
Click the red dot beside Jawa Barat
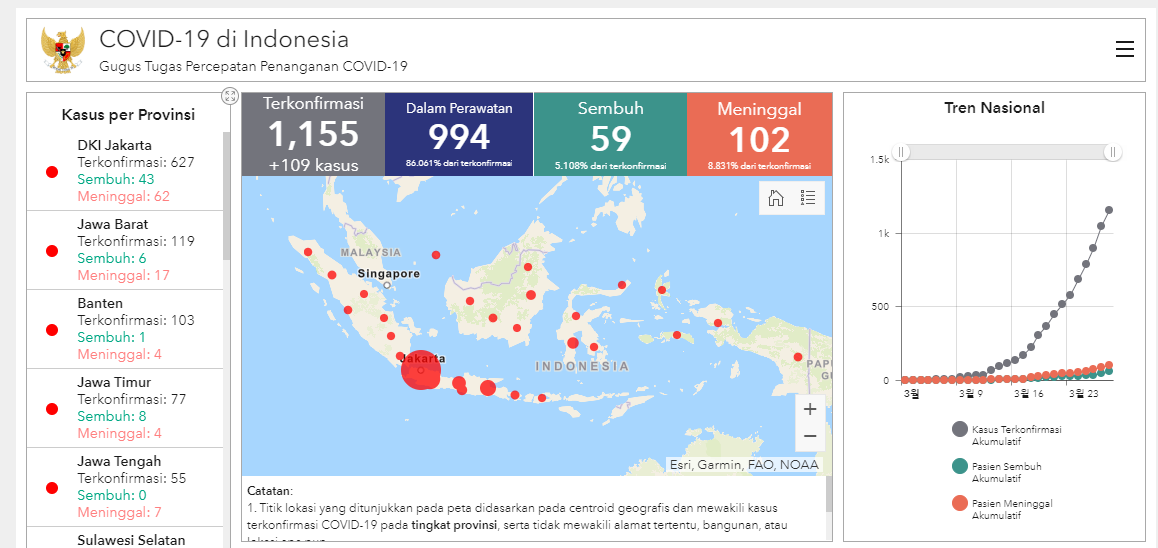point(52,251)
